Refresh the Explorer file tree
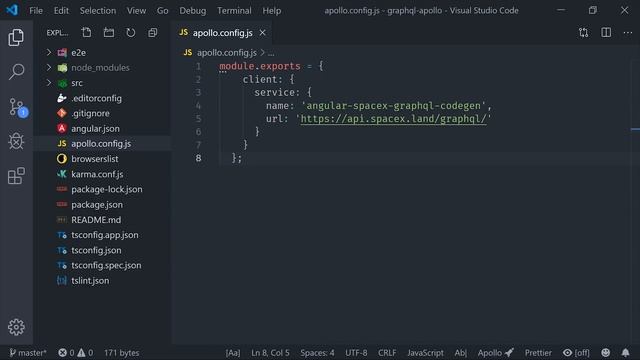This screenshot has height=360, width=640. pos(131,33)
